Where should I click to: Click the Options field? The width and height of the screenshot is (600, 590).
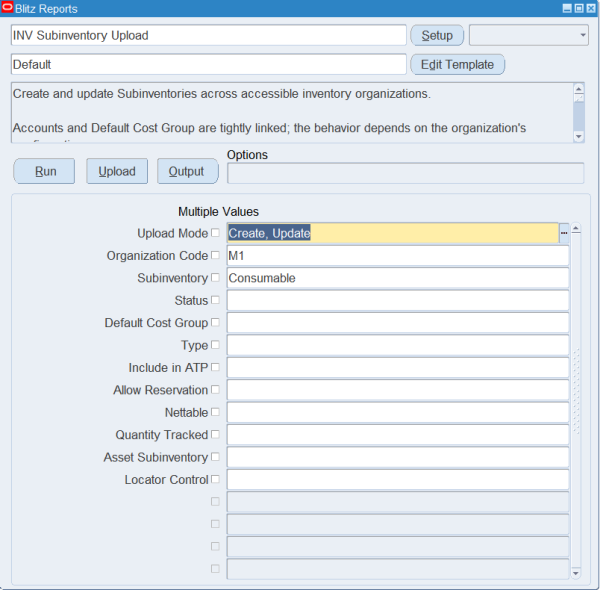click(406, 173)
